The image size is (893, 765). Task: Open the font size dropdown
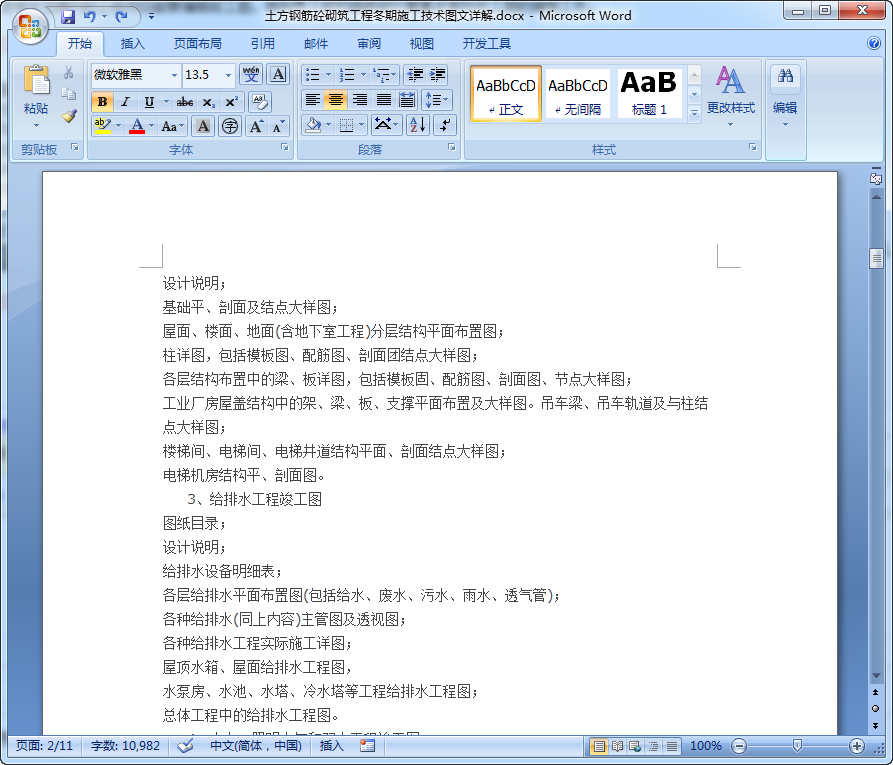[x=228, y=75]
